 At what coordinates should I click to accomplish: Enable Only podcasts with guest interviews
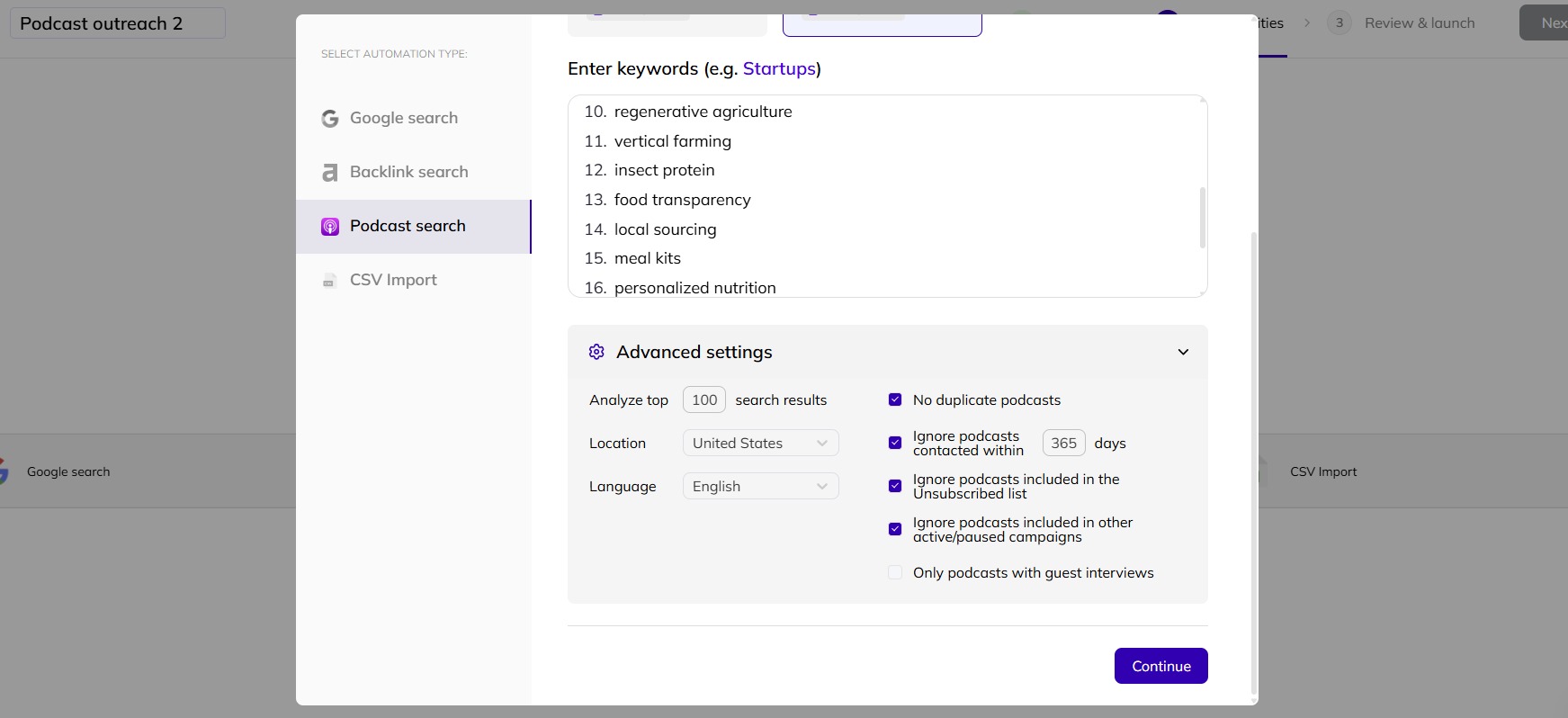[895, 572]
